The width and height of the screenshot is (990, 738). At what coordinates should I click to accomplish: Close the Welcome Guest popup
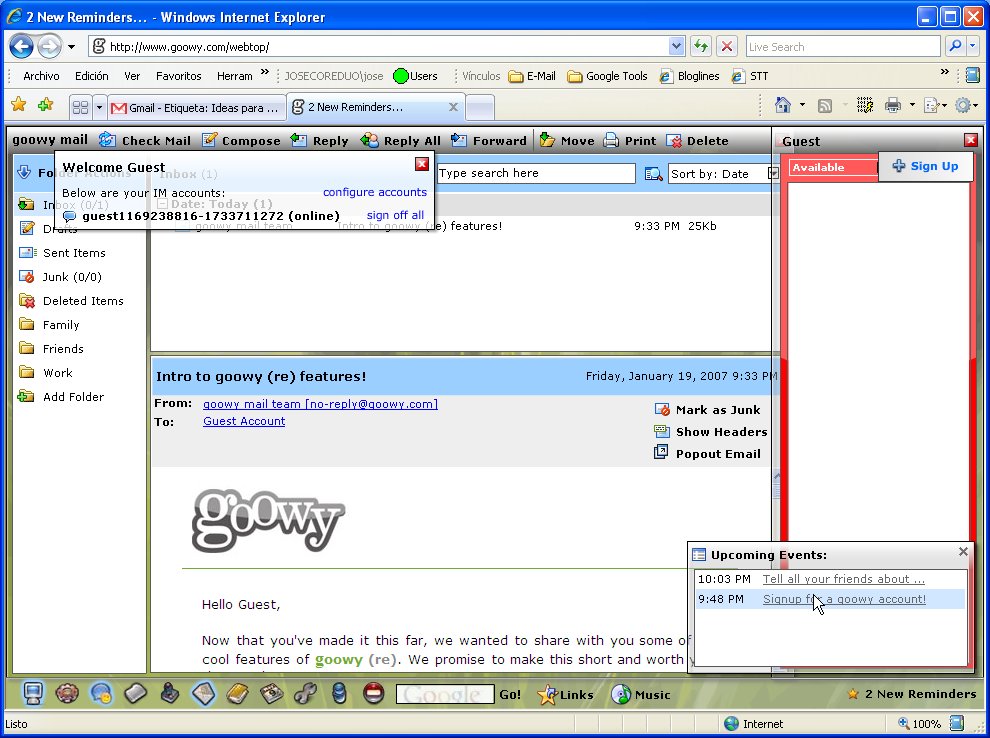coord(422,164)
